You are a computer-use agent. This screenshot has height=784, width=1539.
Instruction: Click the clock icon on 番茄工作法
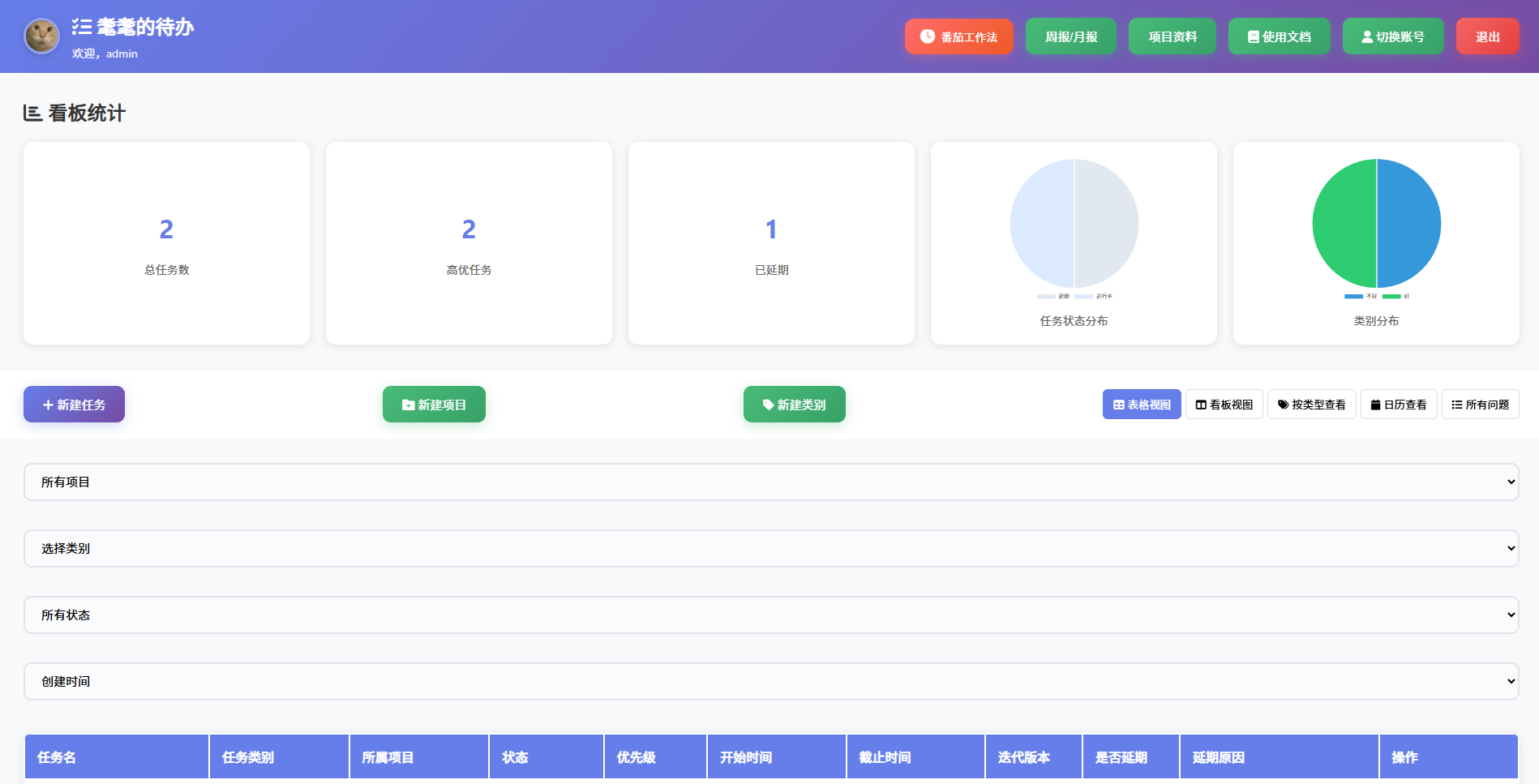[x=927, y=36]
